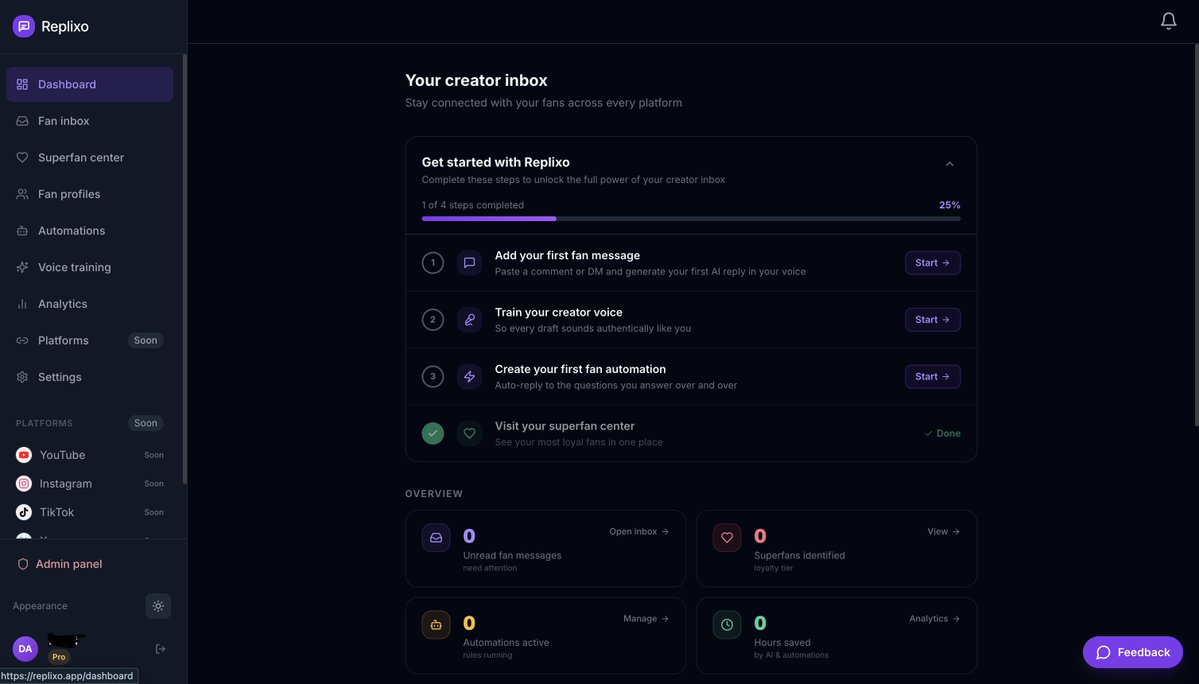1199x684 pixels.
Task: Open Dashboard in the sidebar
Action: [89, 84]
